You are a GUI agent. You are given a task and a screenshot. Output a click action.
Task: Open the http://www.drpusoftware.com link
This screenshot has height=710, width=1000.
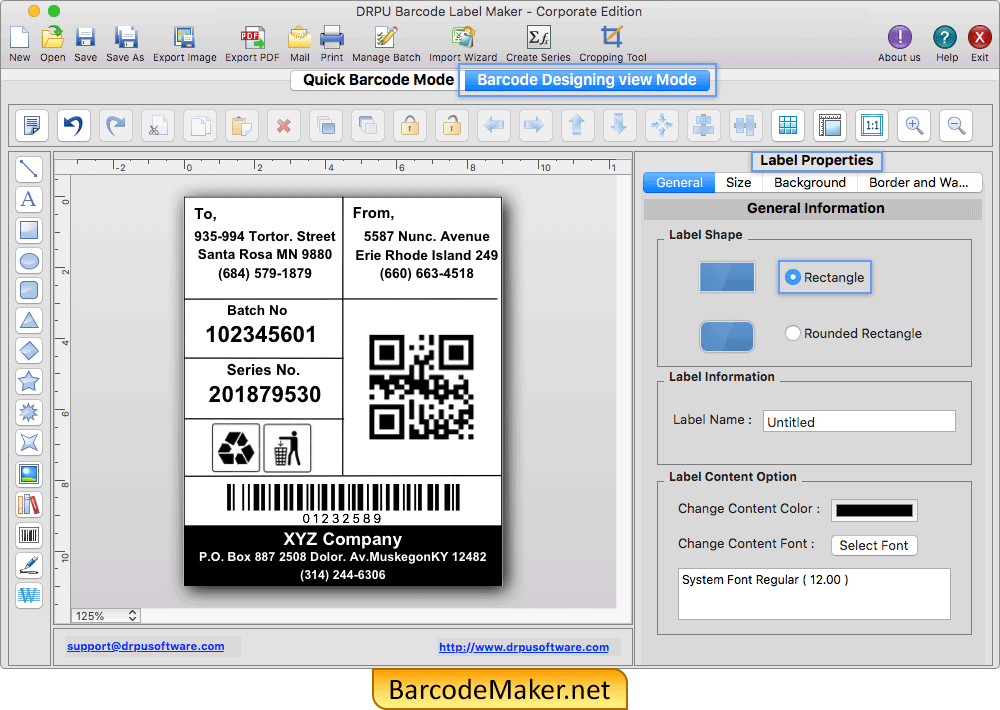524,647
